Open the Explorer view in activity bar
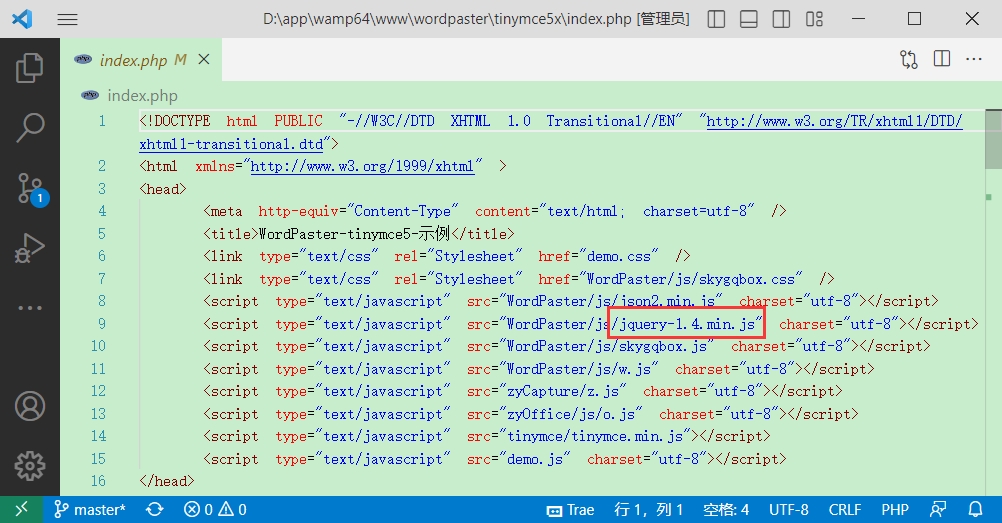The width and height of the screenshot is (1002, 523). click(30, 68)
